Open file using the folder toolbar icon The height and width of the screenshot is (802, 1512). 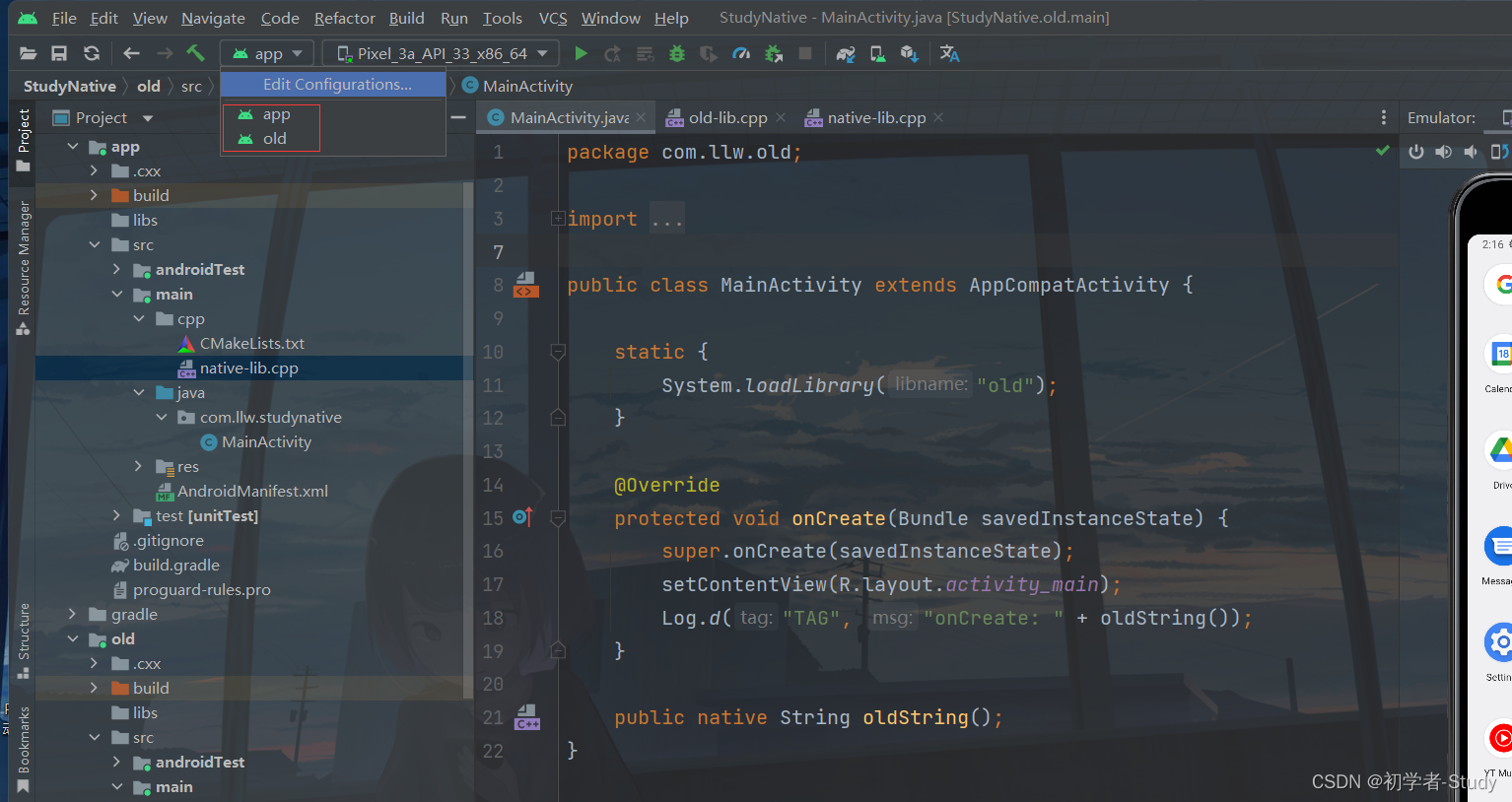click(x=28, y=53)
